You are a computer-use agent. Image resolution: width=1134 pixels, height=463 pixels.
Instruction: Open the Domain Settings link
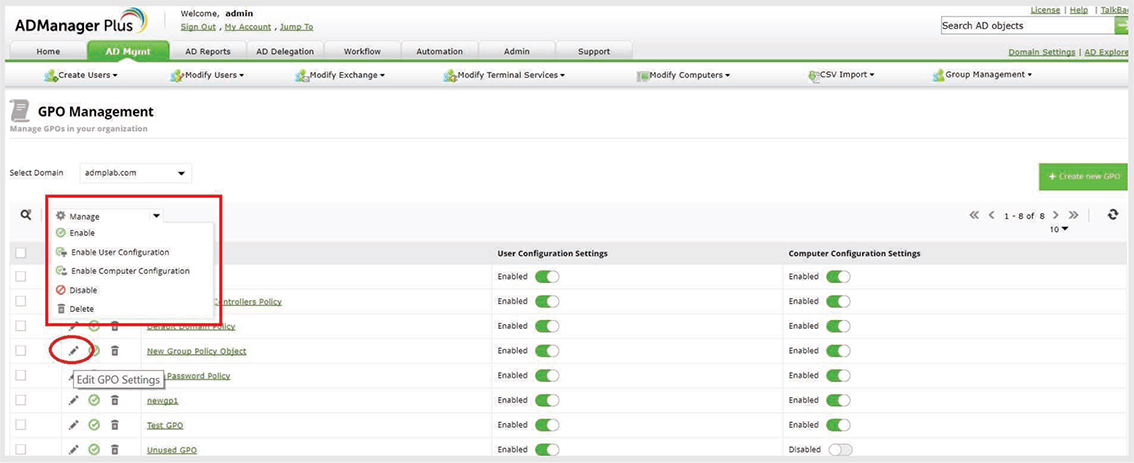tap(1041, 52)
